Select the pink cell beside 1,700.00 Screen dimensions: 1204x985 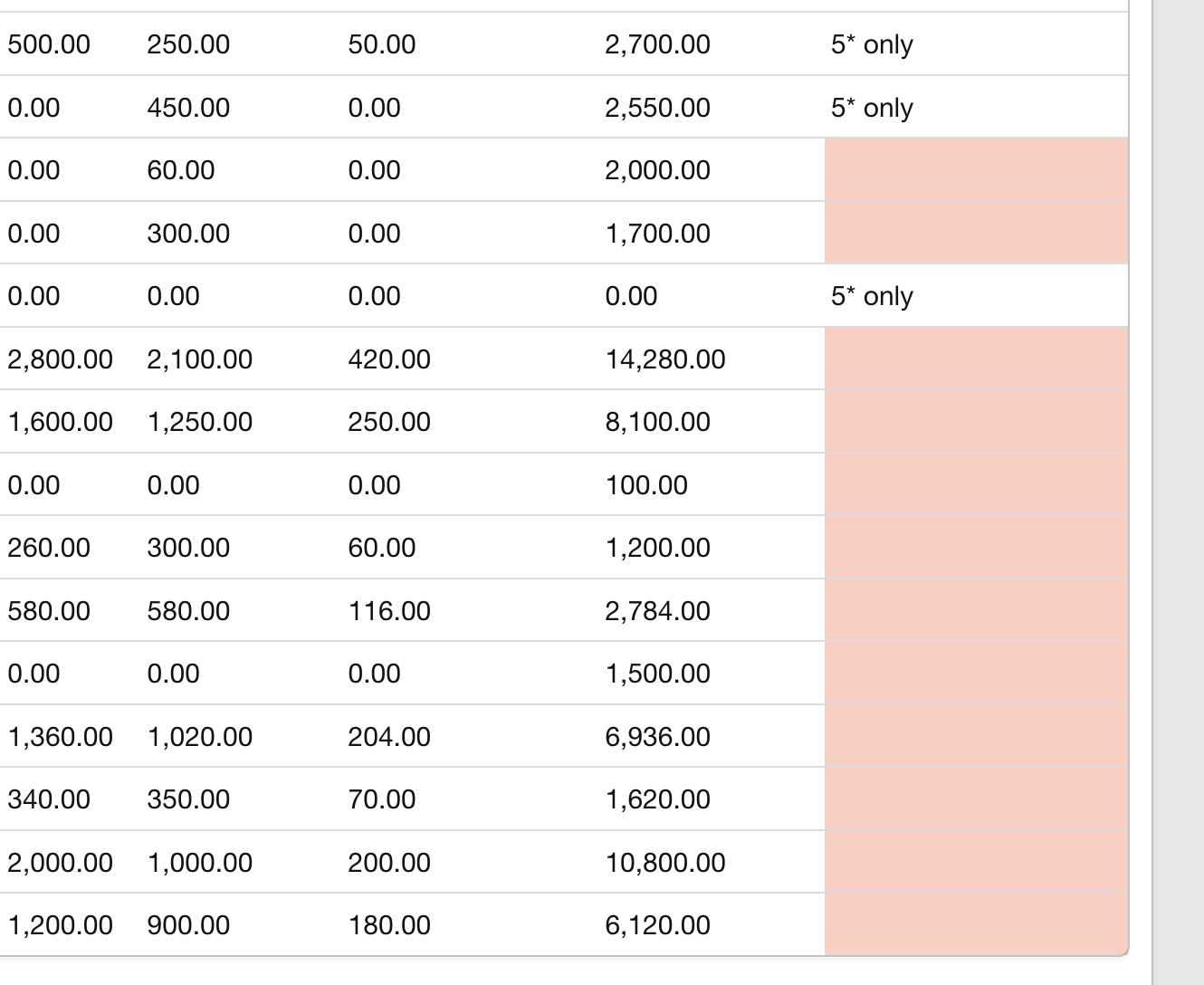coord(977,234)
